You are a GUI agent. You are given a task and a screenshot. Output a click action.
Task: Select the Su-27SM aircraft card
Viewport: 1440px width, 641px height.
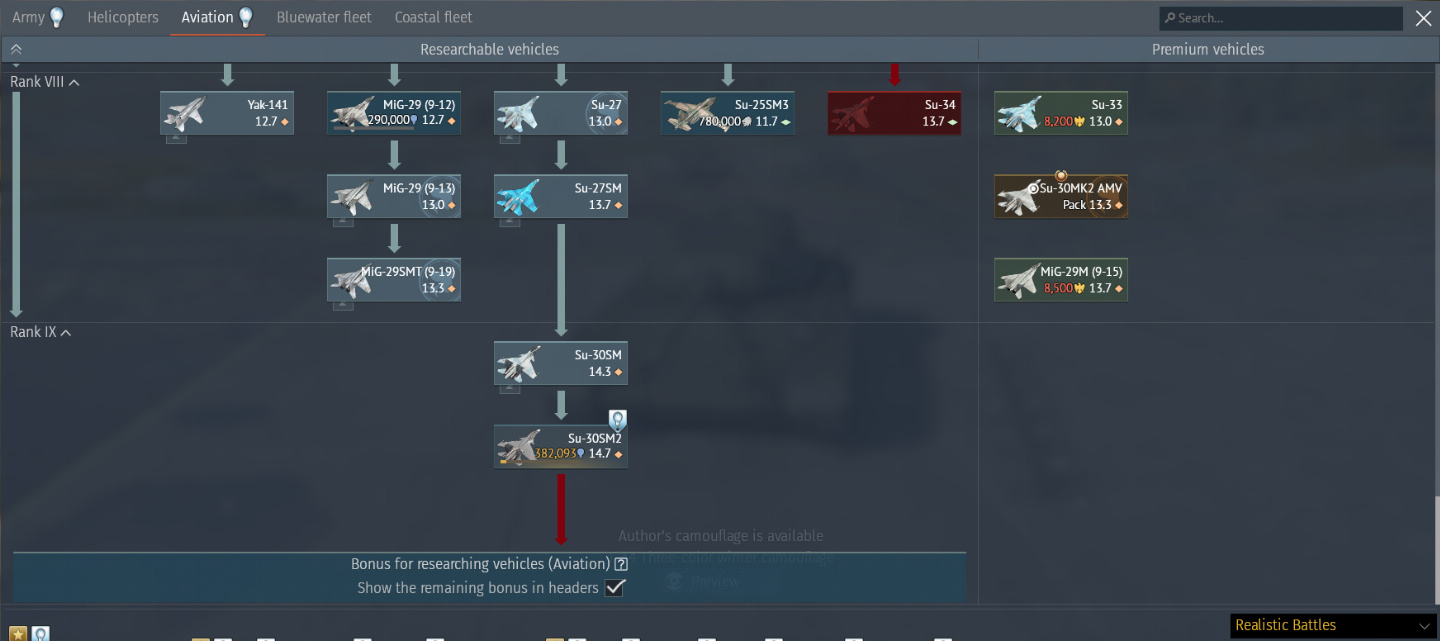click(x=561, y=196)
